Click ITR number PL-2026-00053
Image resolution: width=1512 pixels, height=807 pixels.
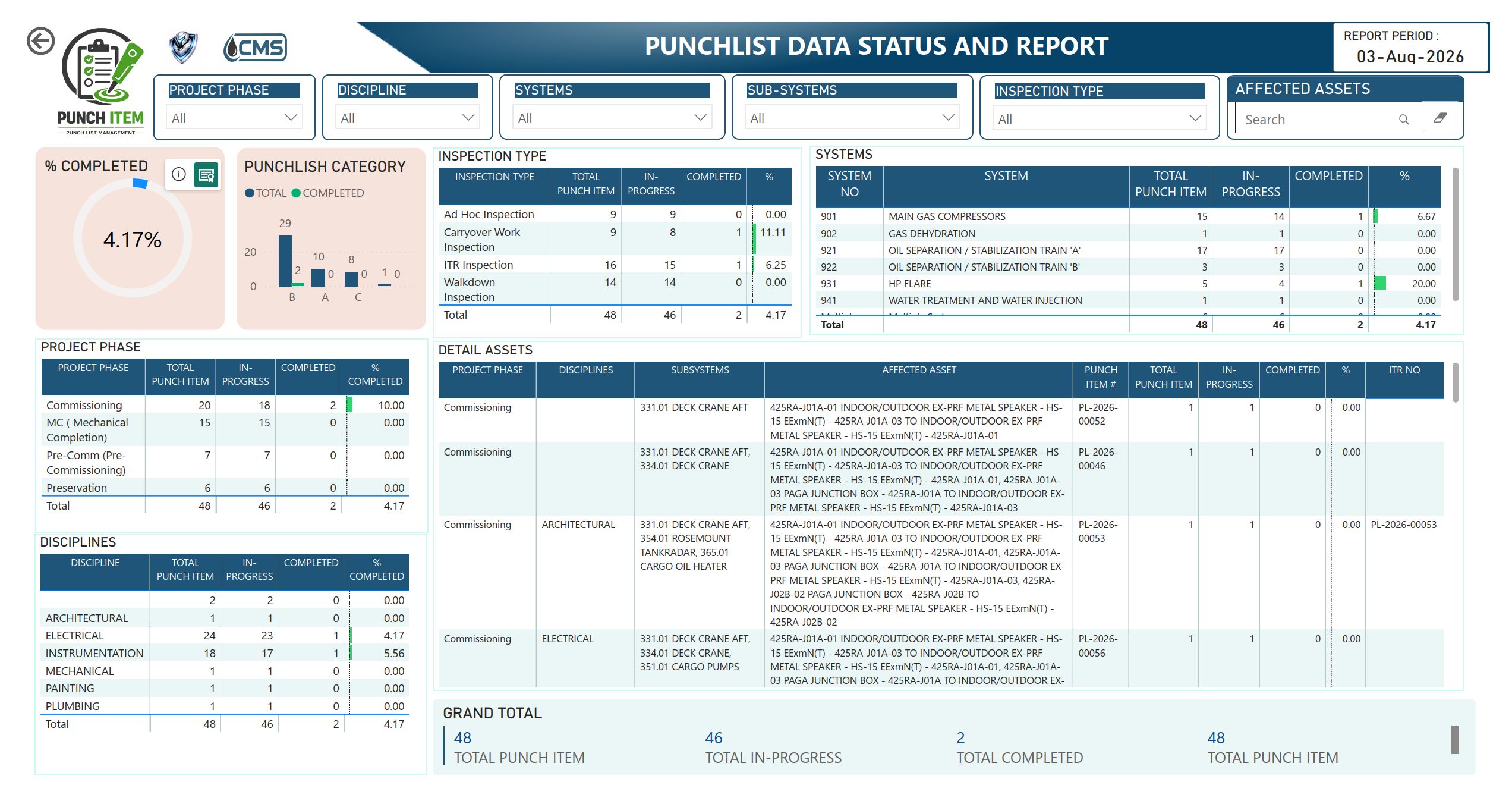coord(1403,525)
